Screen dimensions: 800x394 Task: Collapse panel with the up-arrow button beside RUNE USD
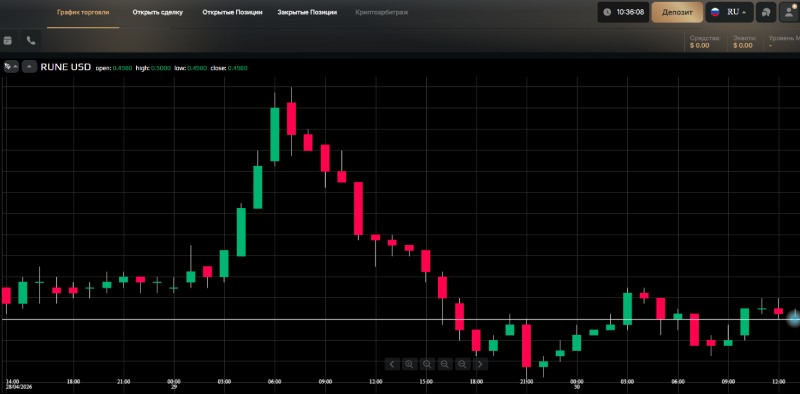click(x=29, y=66)
